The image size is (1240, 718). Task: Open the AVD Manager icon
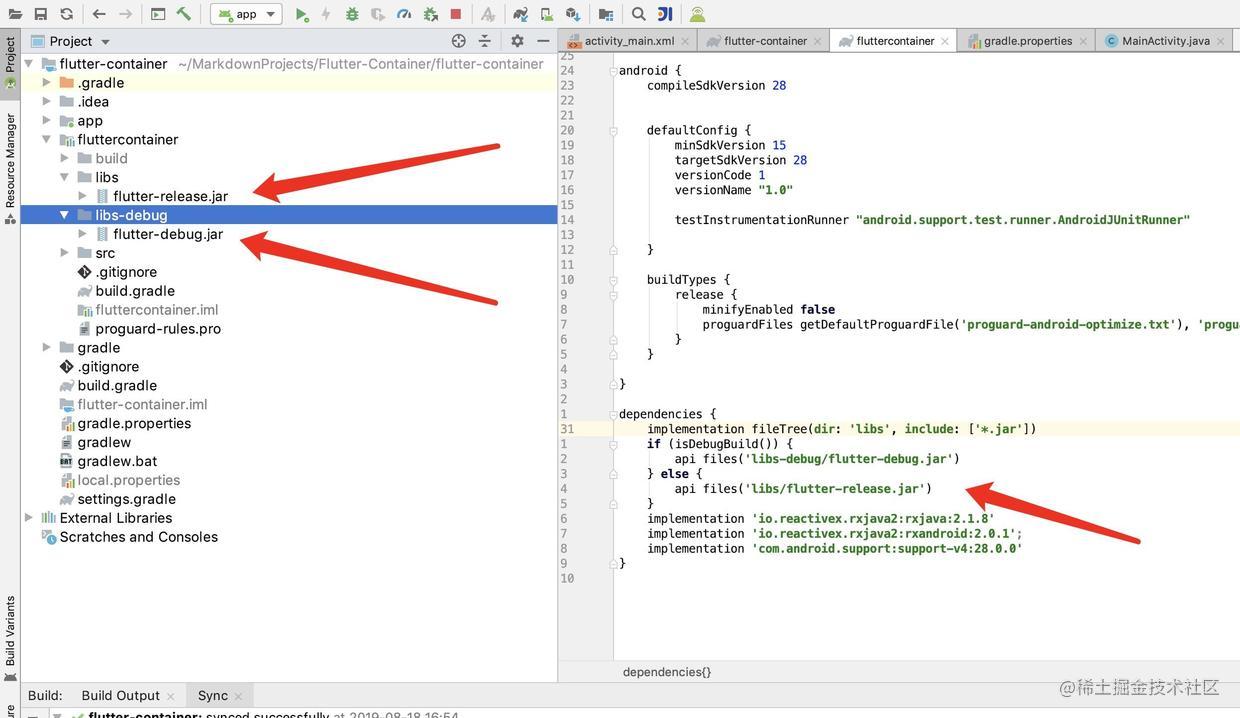tap(546, 14)
